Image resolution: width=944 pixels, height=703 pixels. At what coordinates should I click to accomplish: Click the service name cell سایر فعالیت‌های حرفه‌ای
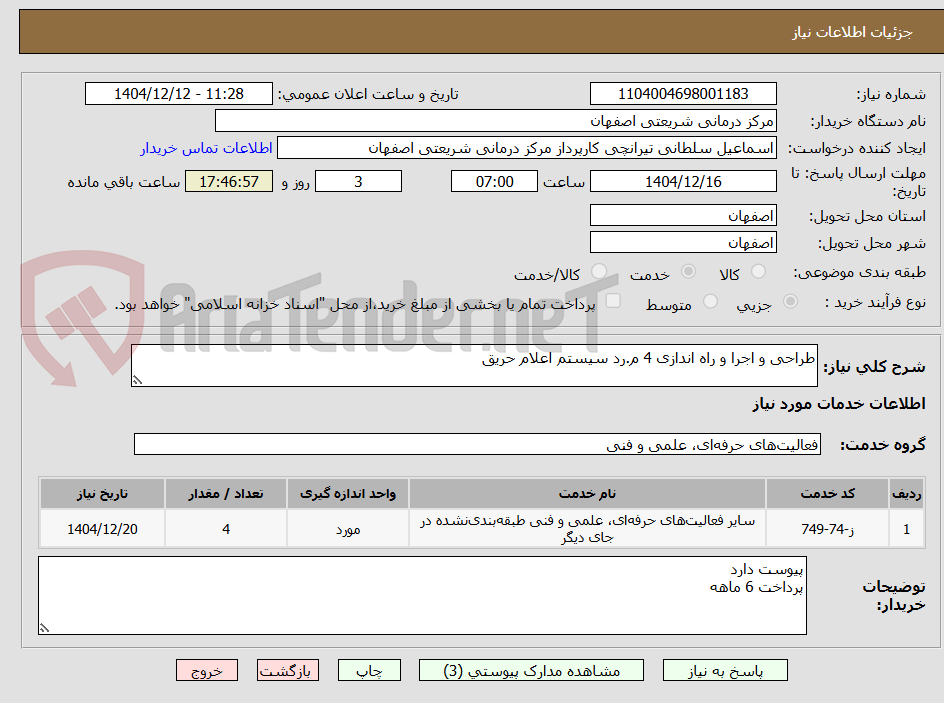(x=587, y=528)
